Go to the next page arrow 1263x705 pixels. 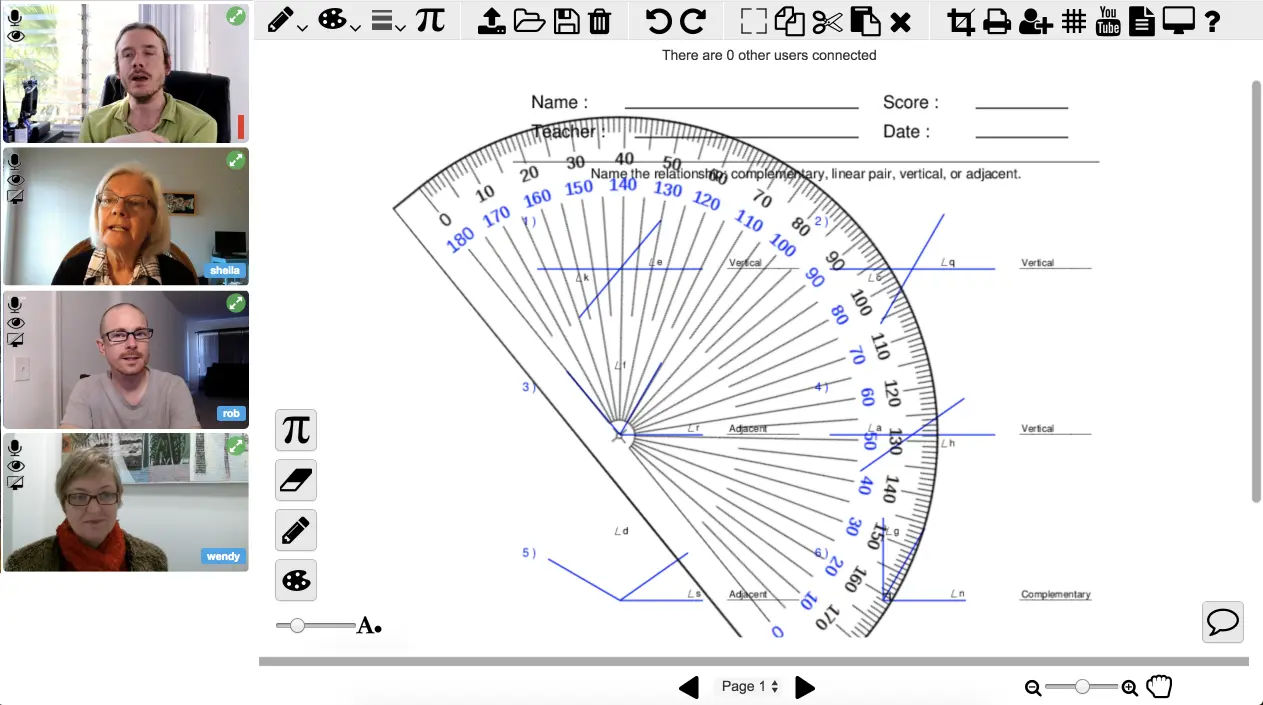[x=805, y=687]
